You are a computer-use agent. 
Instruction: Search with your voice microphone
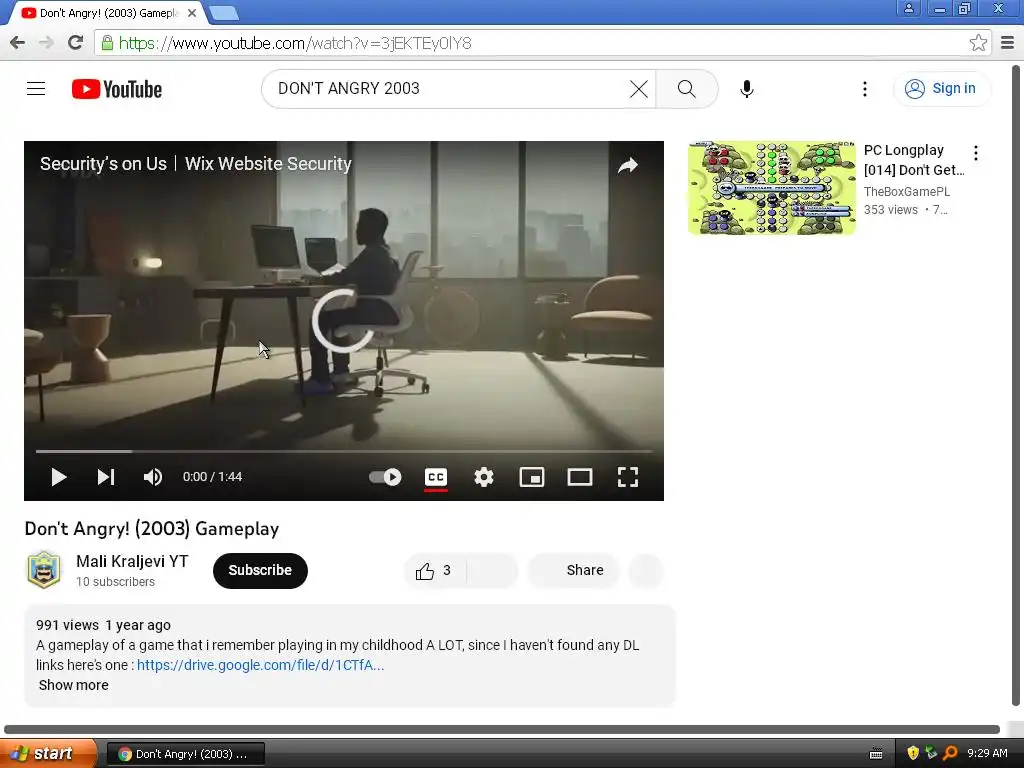point(746,89)
